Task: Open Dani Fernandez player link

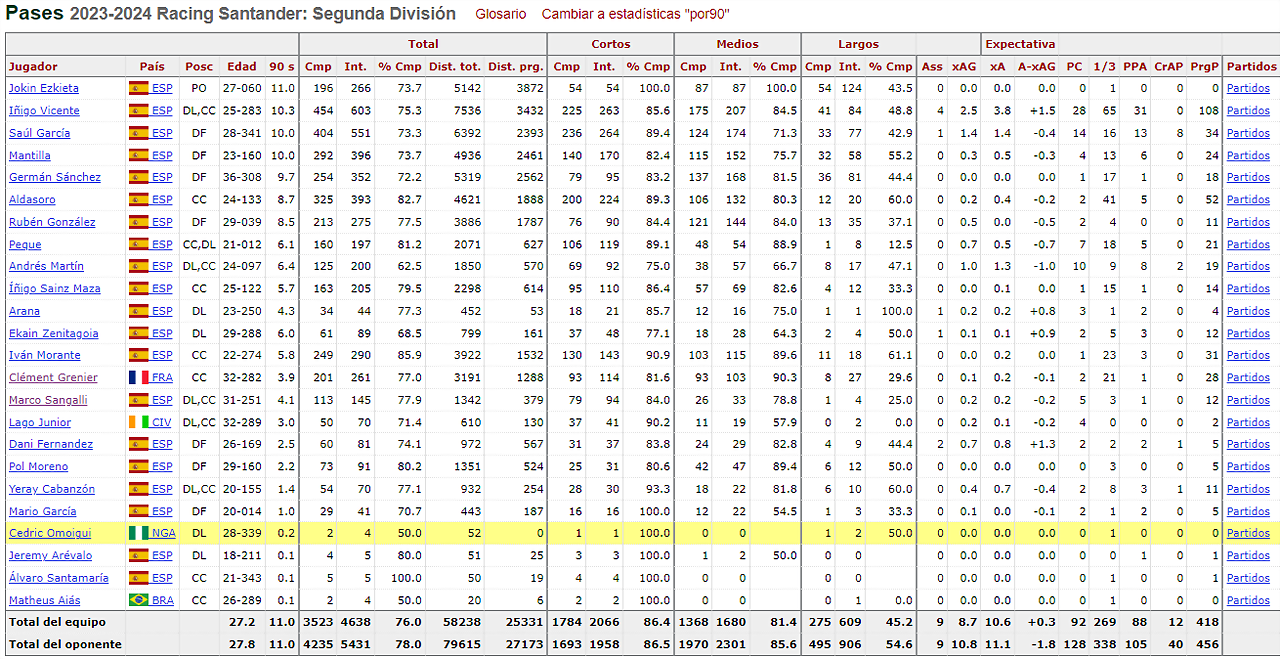Action: click(x=51, y=444)
